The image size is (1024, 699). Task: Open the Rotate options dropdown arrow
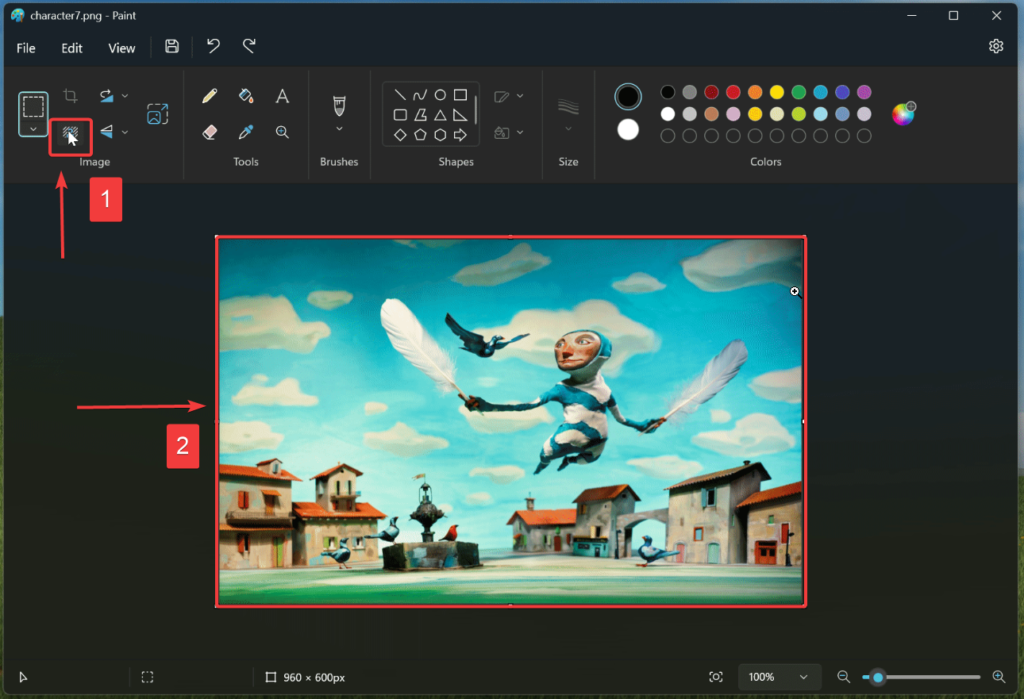tap(125, 96)
